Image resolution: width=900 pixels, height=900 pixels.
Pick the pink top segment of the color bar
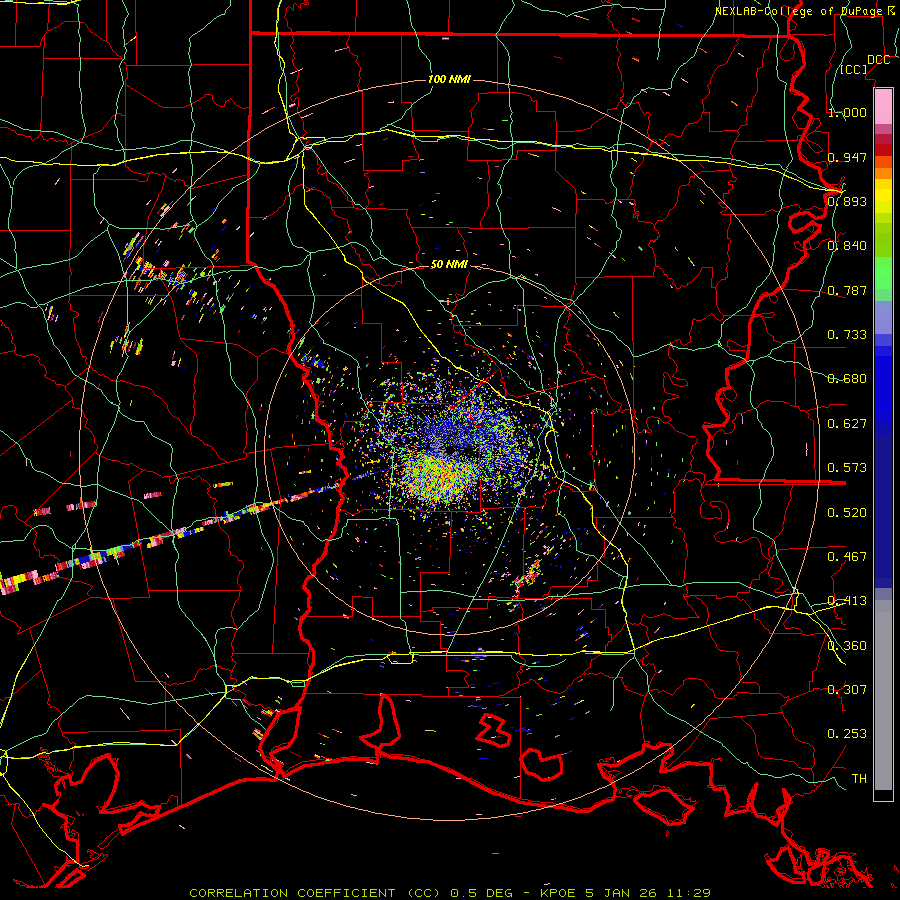pos(883,106)
